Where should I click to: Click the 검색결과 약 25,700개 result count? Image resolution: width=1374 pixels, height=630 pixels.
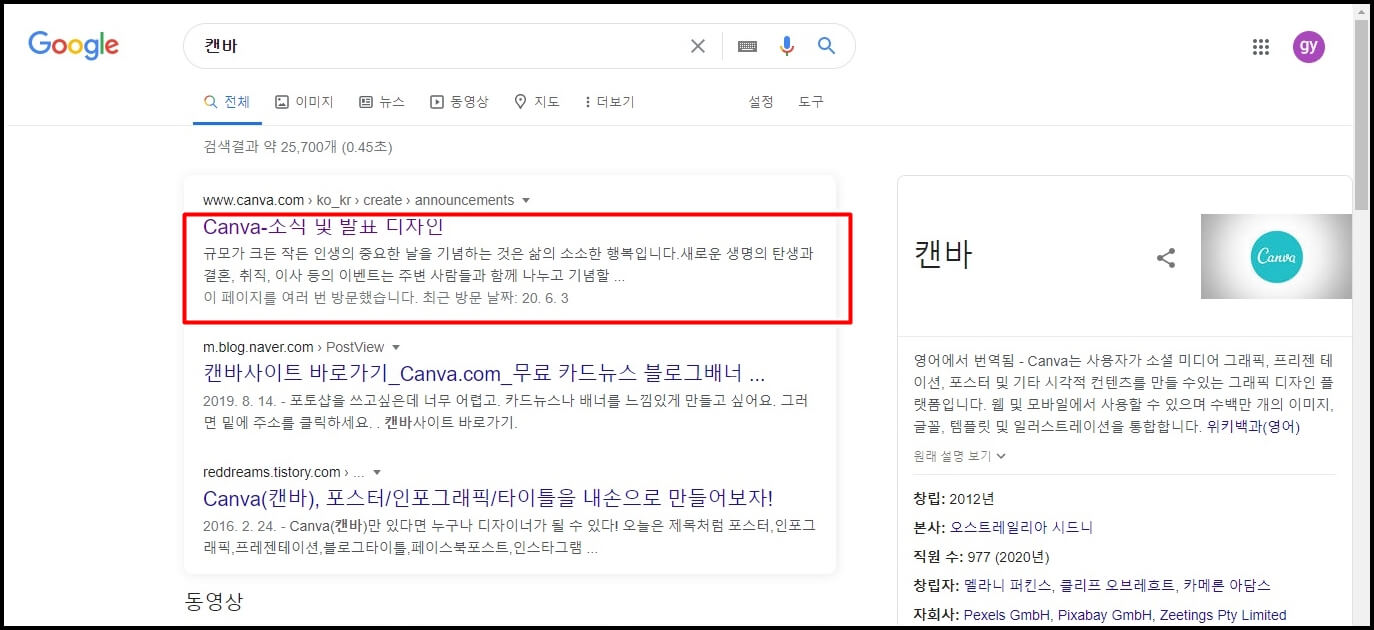[298, 147]
